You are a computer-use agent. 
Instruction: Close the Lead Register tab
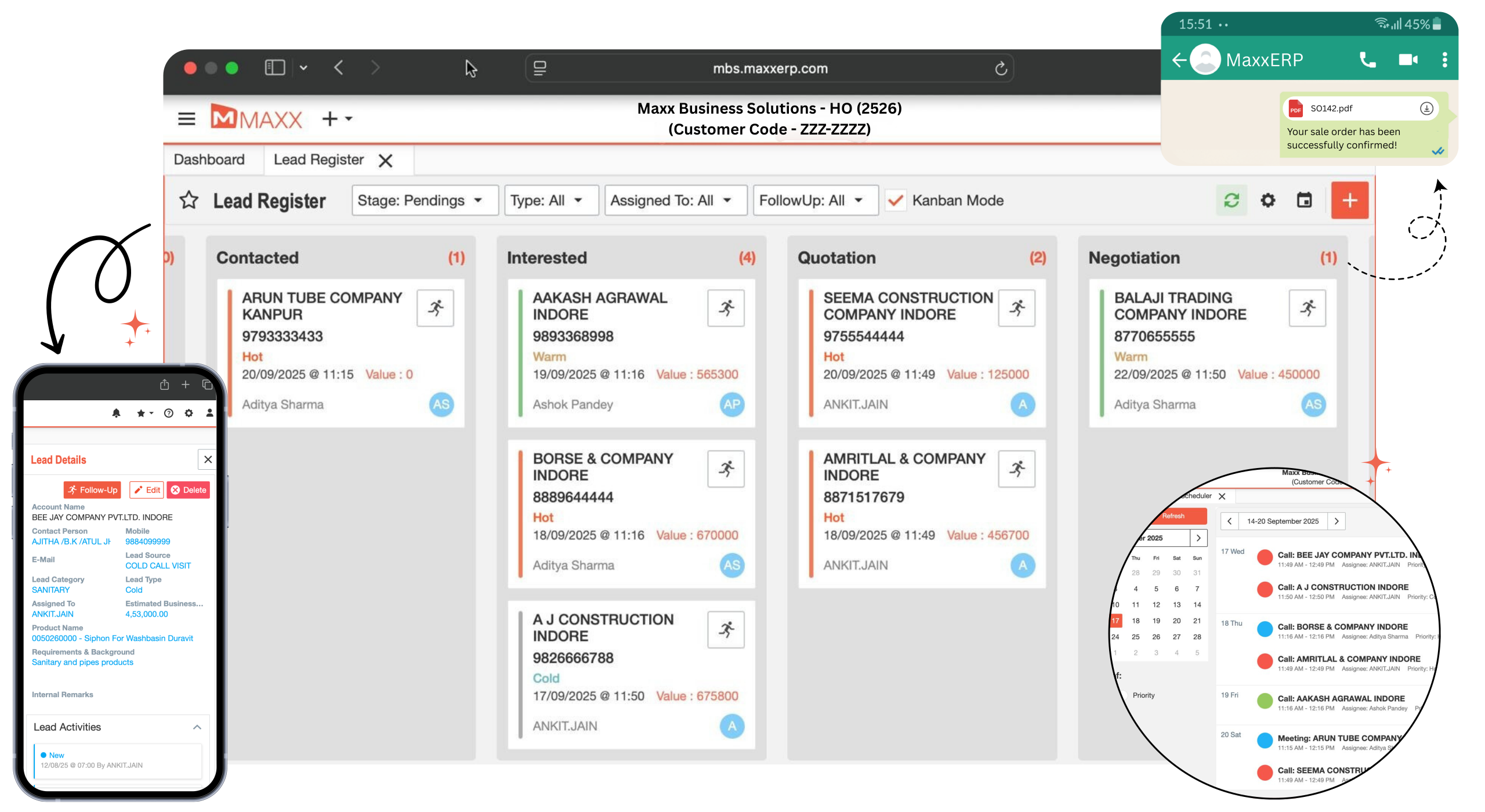pos(386,161)
